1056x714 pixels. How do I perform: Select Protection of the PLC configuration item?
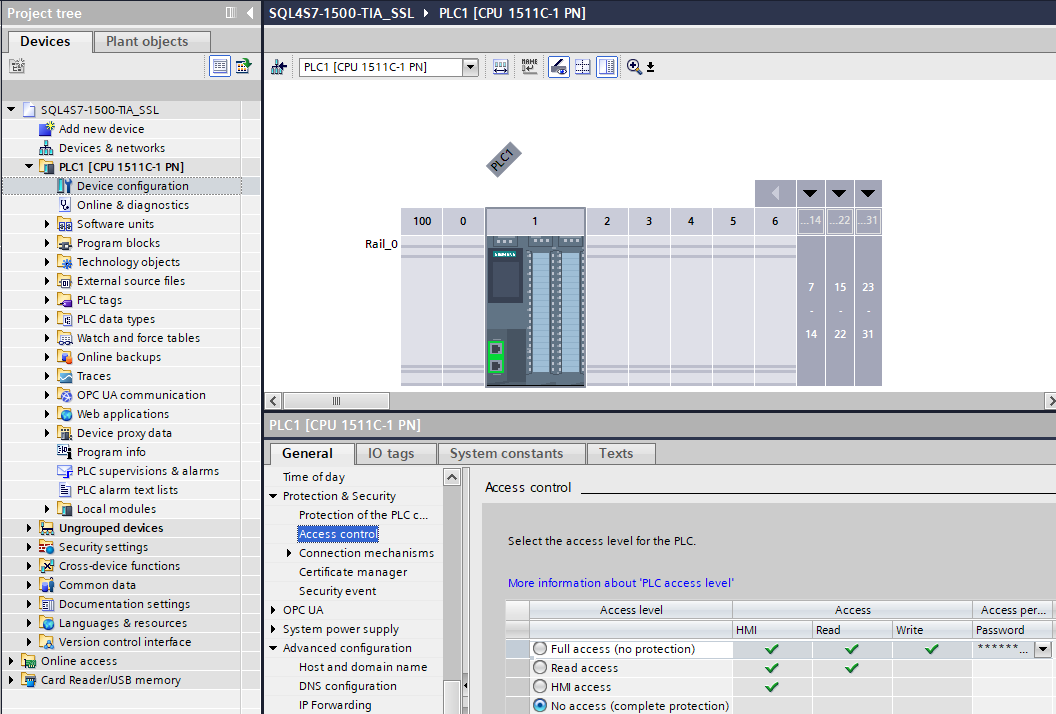click(x=363, y=515)
